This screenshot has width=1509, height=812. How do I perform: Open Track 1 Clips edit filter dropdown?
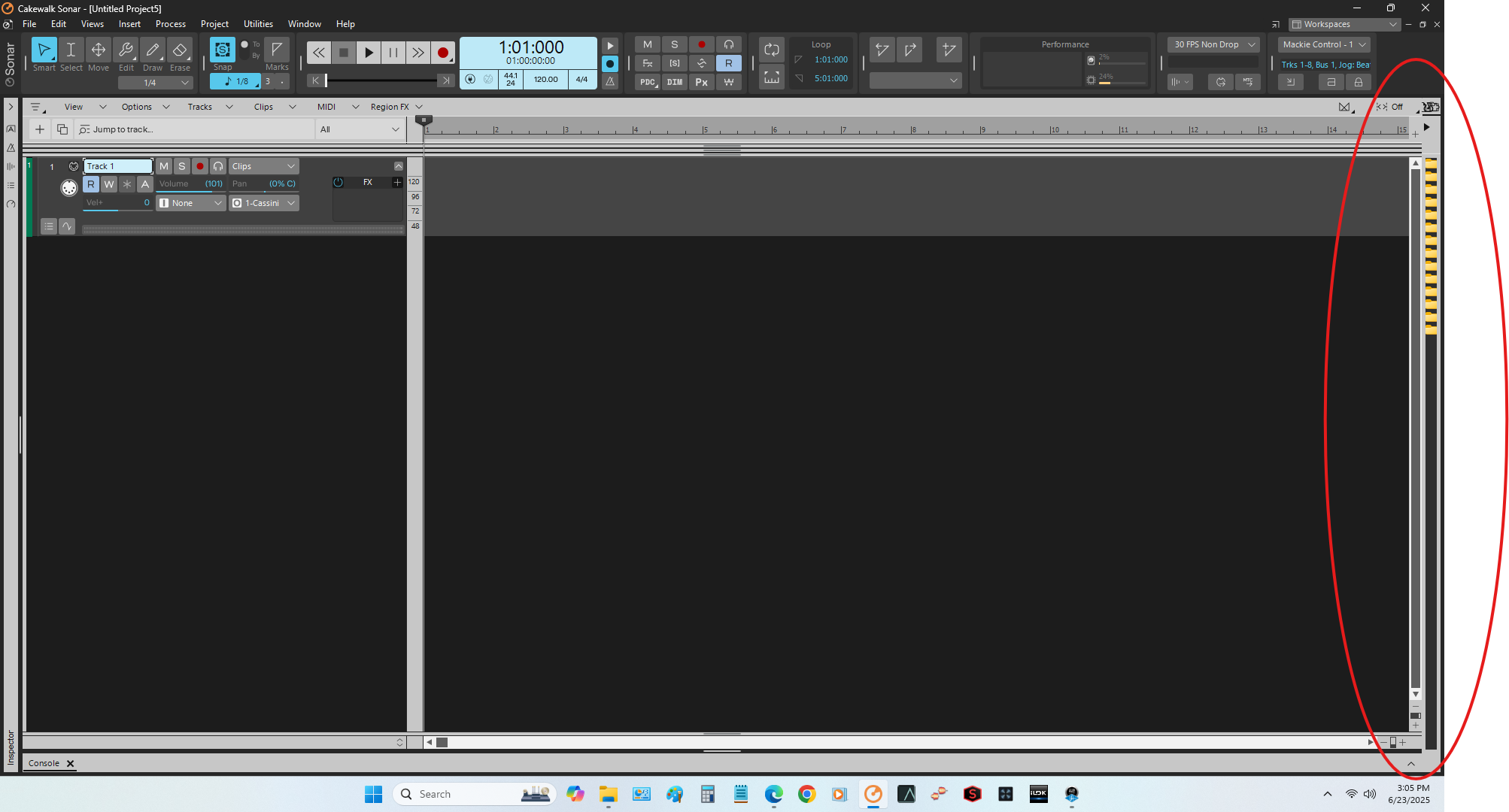pyautogui.click(x=264, y=166)
